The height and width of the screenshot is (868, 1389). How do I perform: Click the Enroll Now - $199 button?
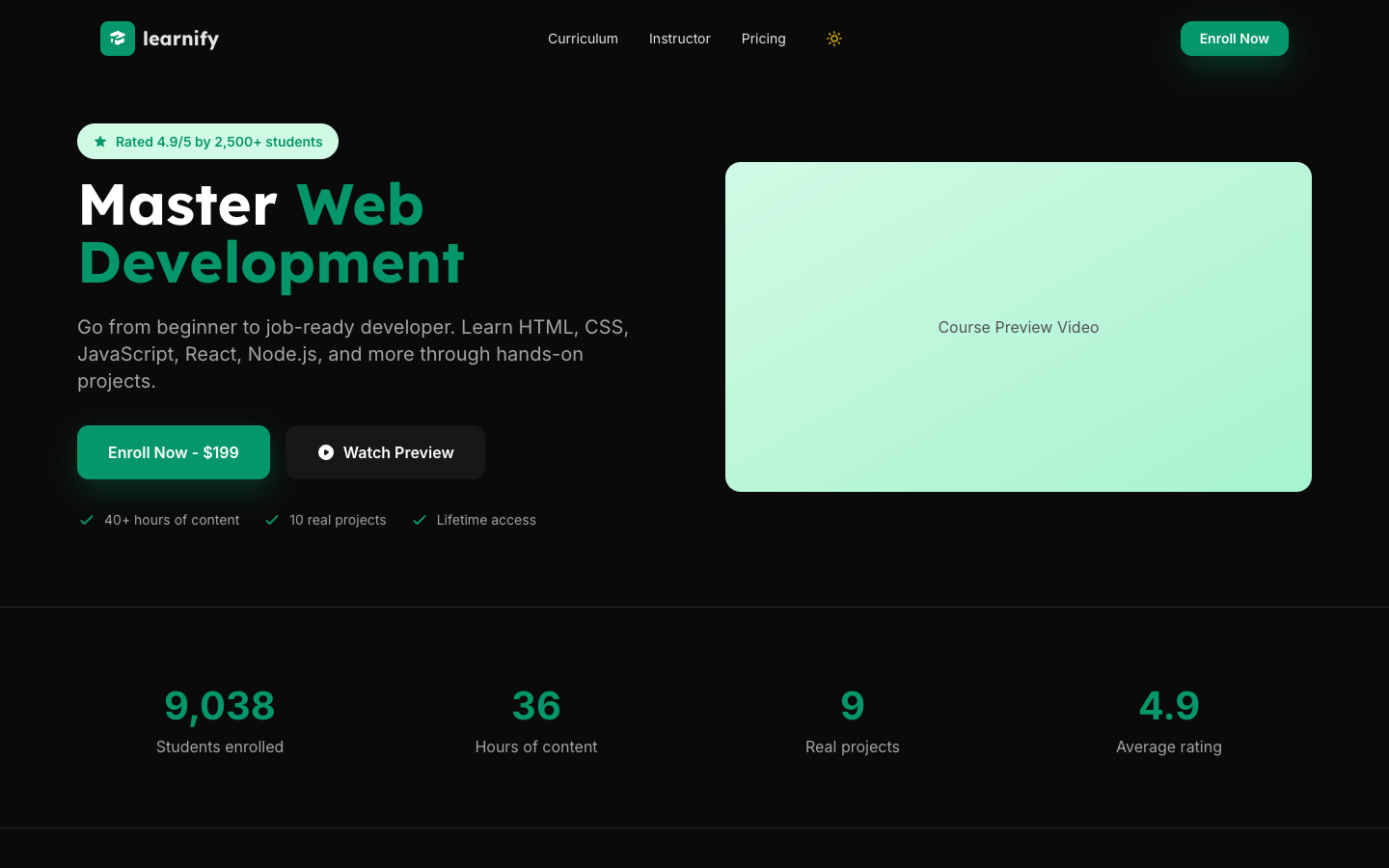(x=174, y=452)
